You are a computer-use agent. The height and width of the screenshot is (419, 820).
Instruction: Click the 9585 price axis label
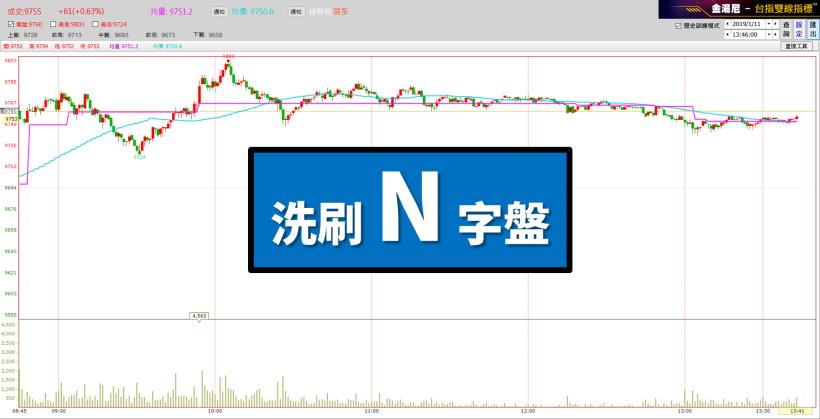tap(10, 314)
